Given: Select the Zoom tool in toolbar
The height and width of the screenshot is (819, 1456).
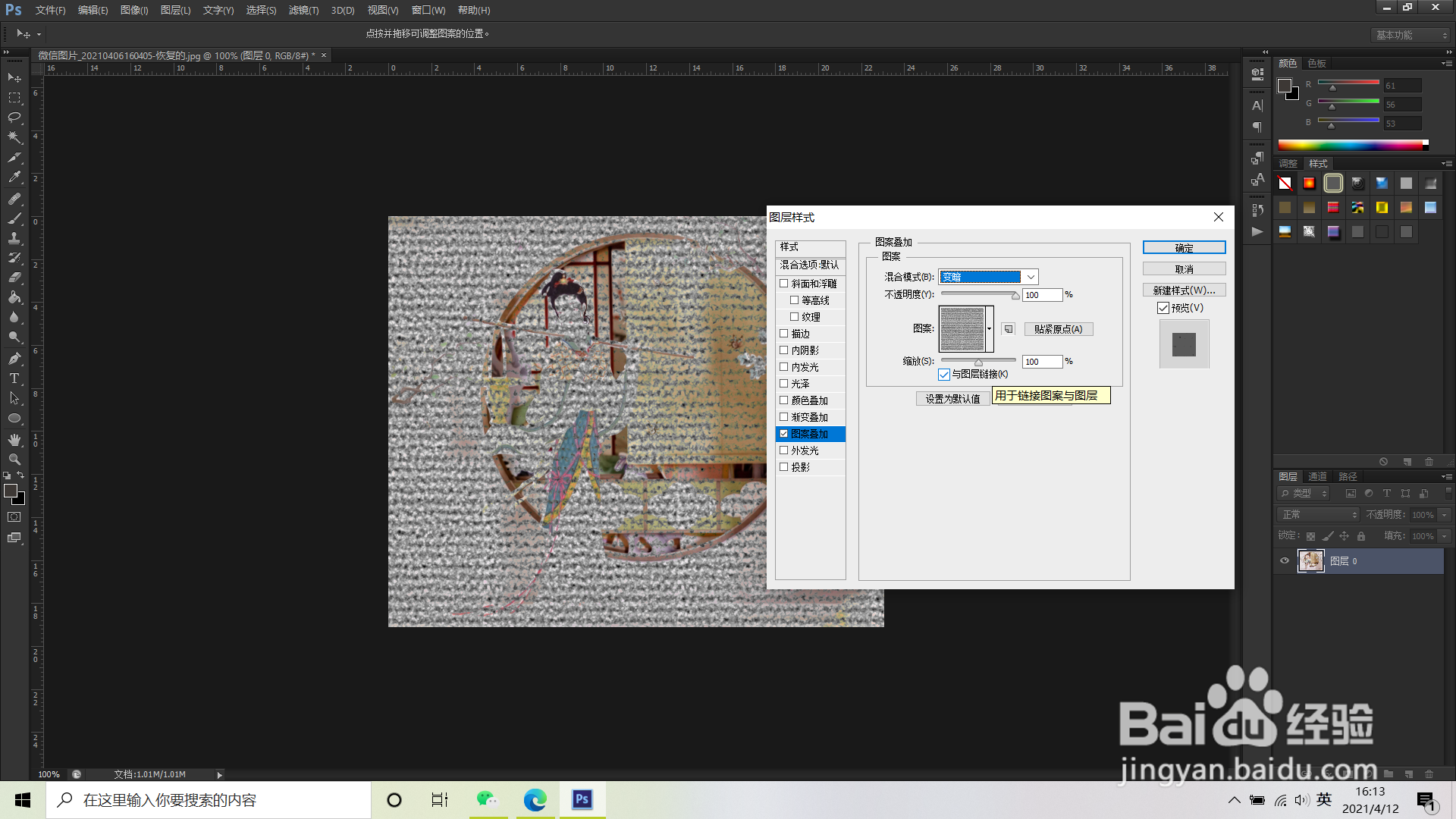Looking at the screenshot, I should (14, 460).
